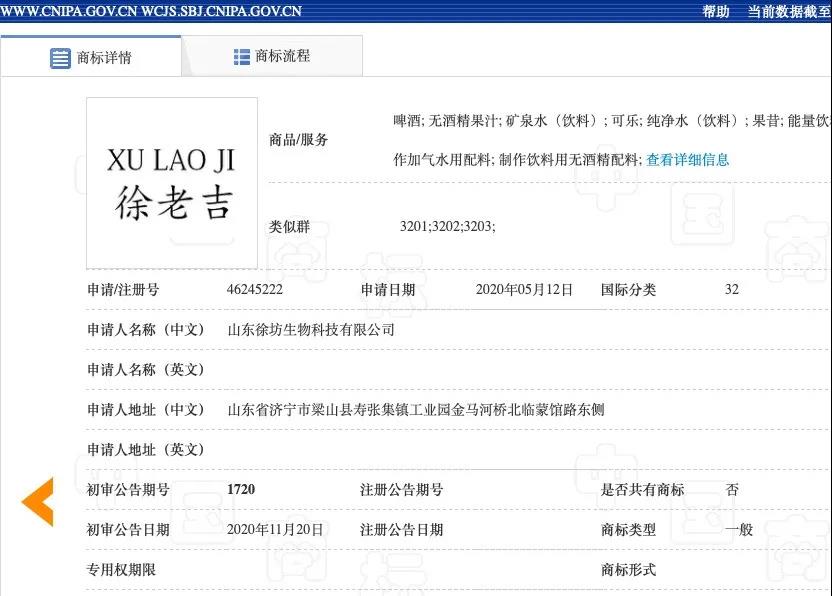Select application date 2020年05月12日
The width and height of the screenshot is (832, 596).
pyautogui.click(x=524, y=290)
